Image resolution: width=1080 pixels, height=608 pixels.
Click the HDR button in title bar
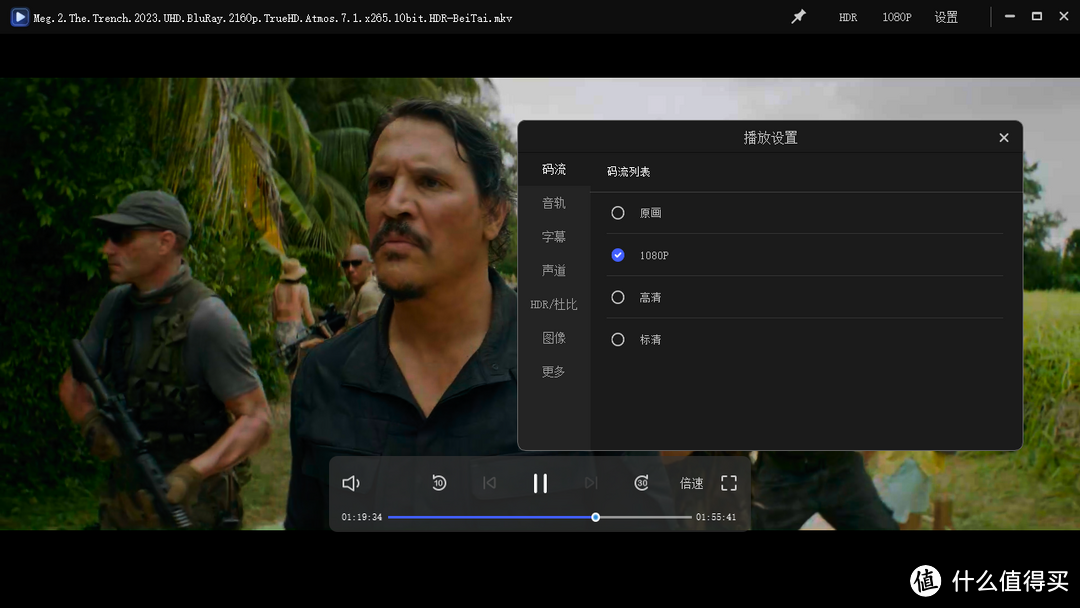(848, 17)
